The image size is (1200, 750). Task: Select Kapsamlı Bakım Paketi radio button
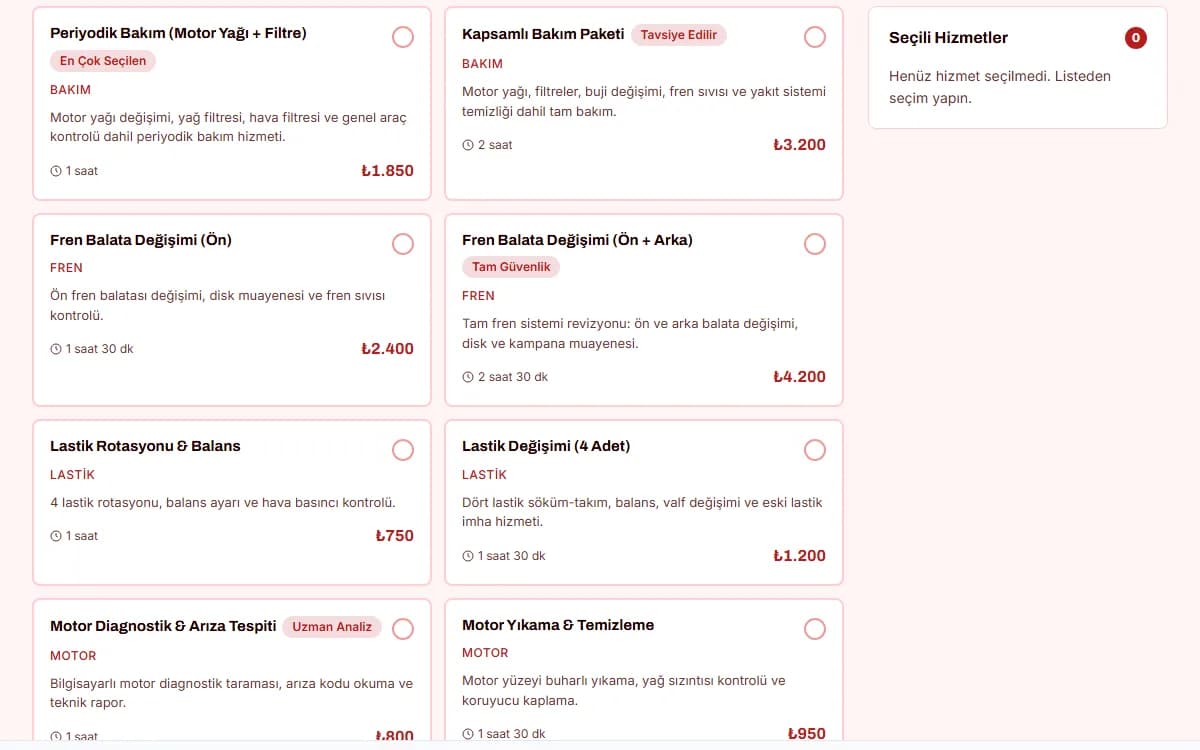815,37
